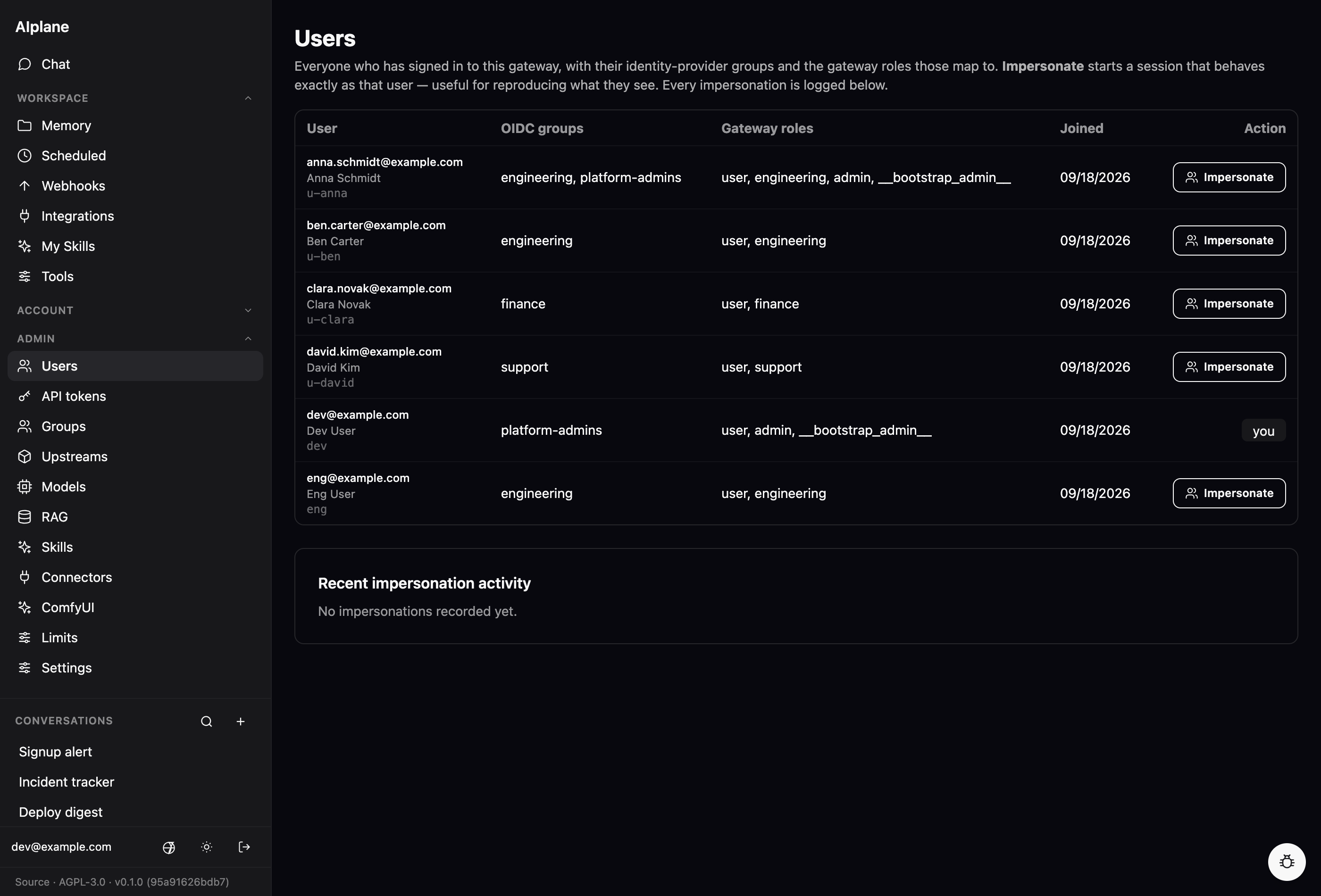Screen dimensions: 1321x896
Task: Click the Users icon in Admin section
Action: [25, 366]
